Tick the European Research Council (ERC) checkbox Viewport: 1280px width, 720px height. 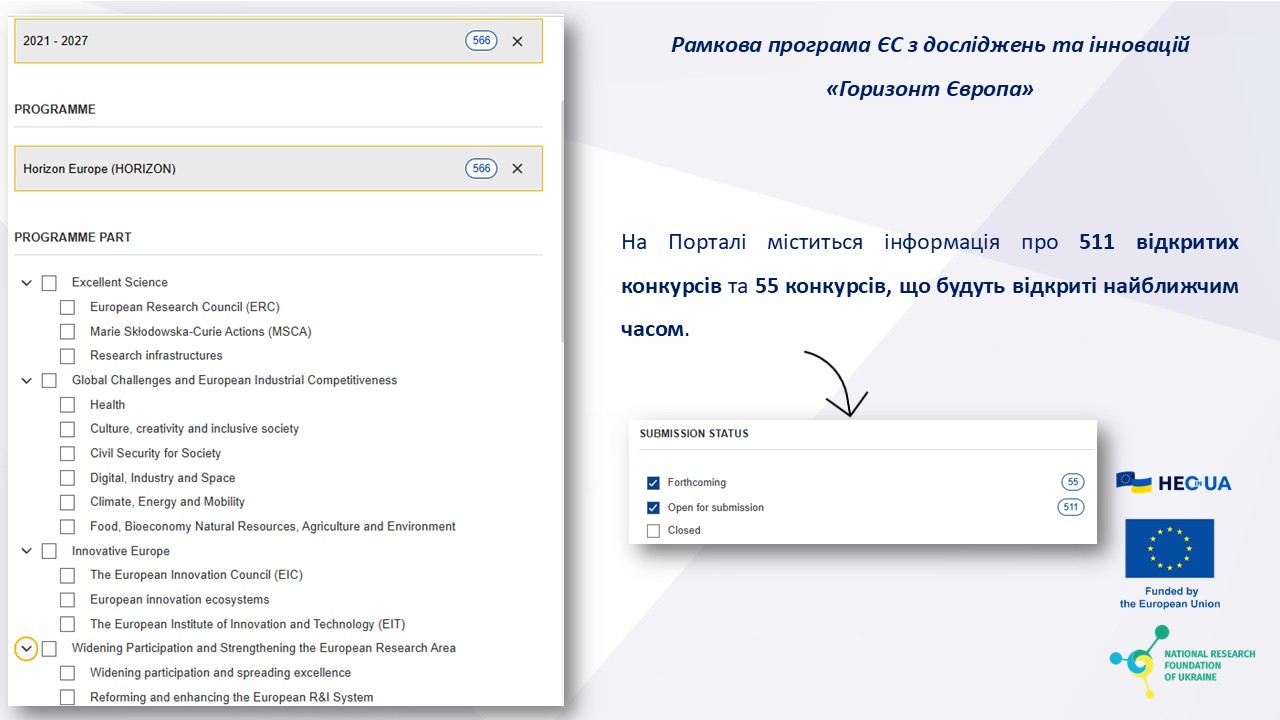[x=67, y=307]
